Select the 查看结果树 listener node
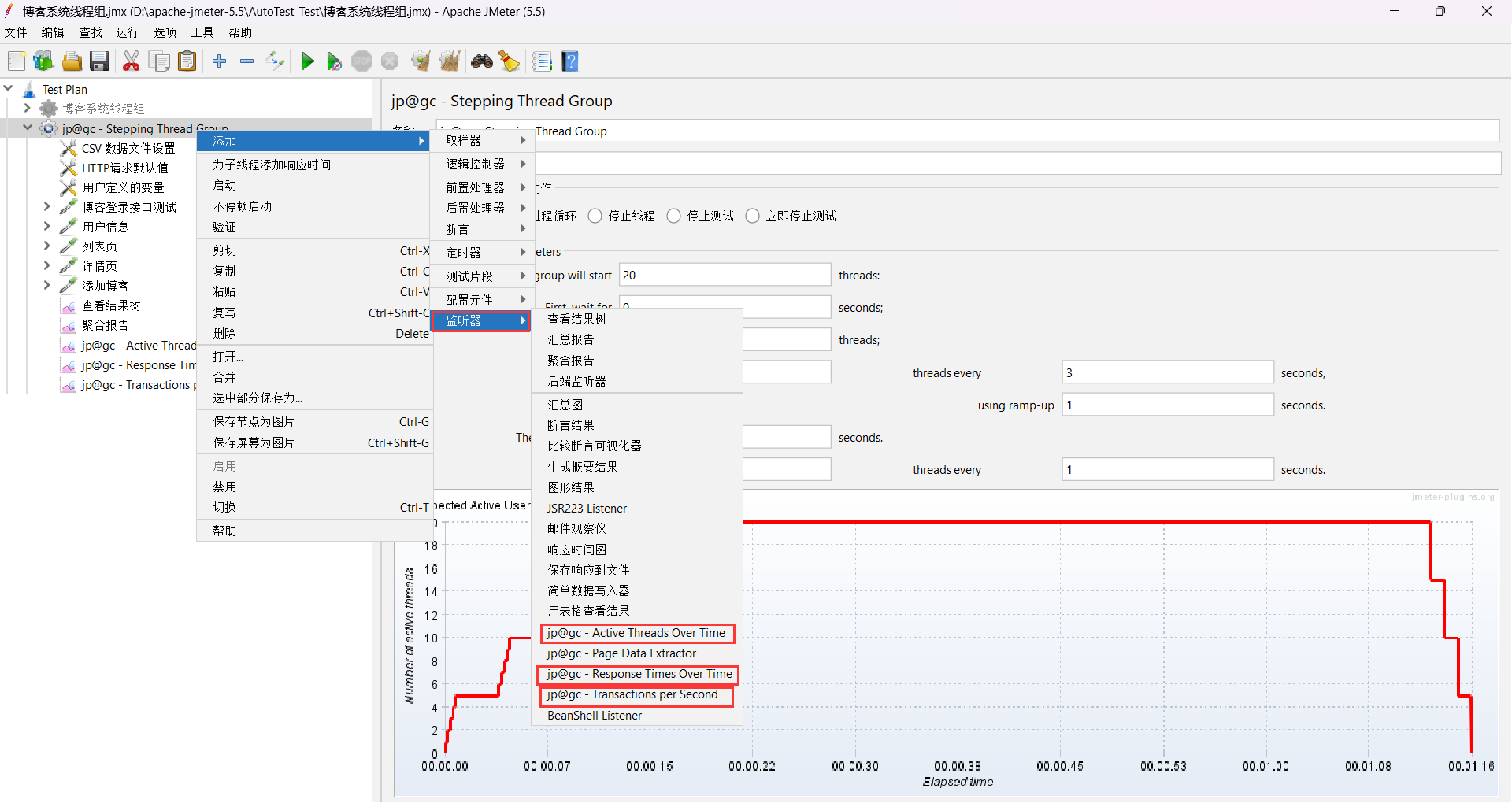The height and width of the screenshot is (803, 1512). pos(111,305)
